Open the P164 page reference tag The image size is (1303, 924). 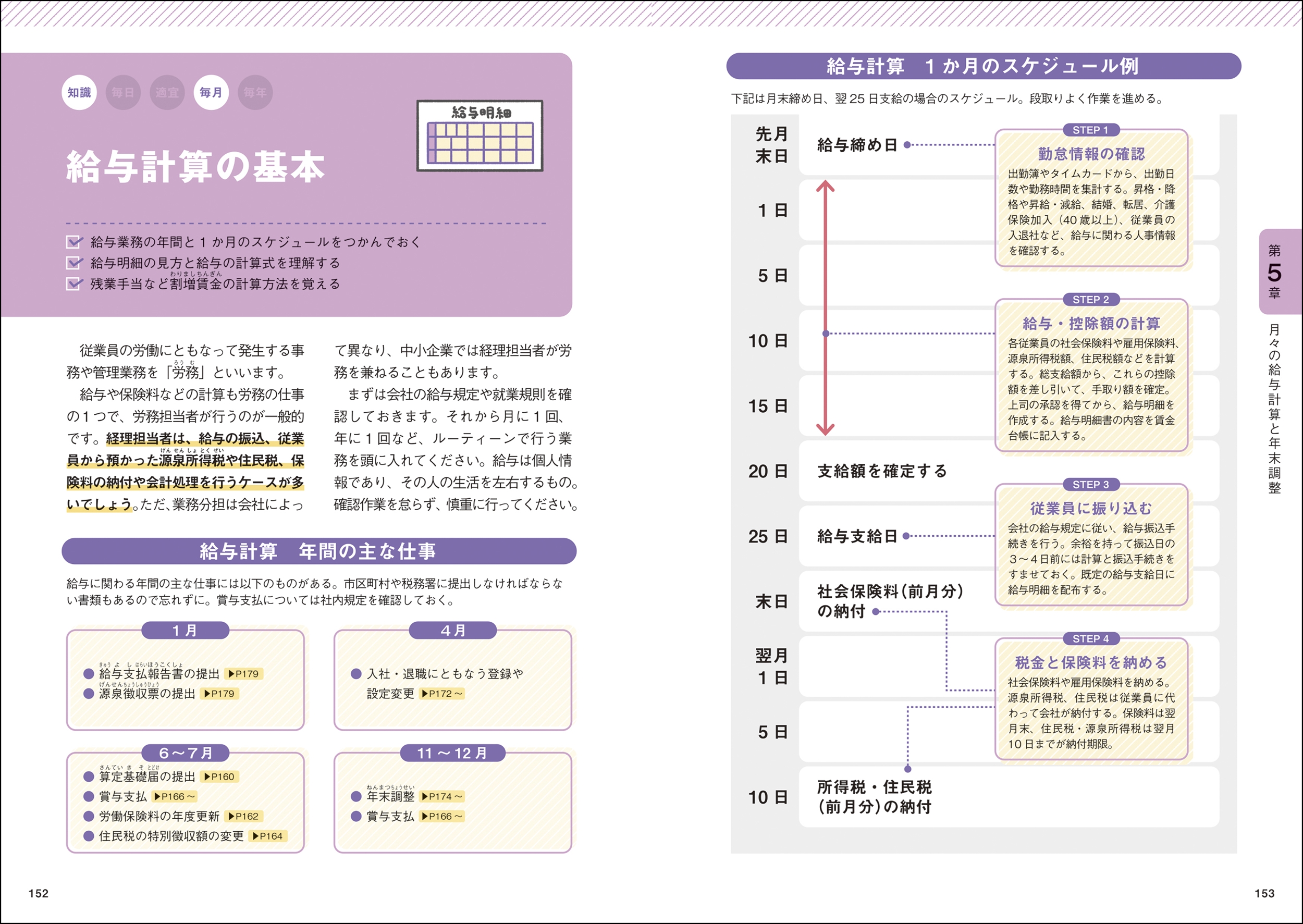coord(268,836)
